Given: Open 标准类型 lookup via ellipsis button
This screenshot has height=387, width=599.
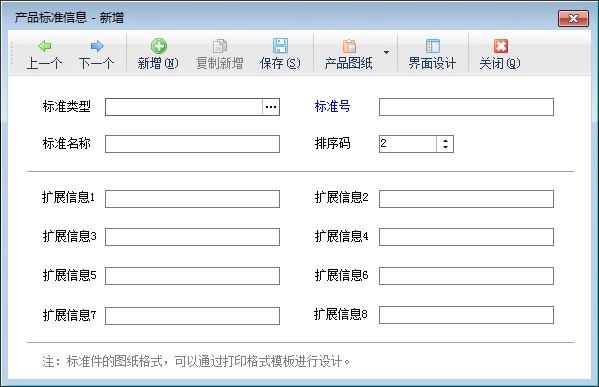Looking at the screenshot, I should (x=271, y=107).
